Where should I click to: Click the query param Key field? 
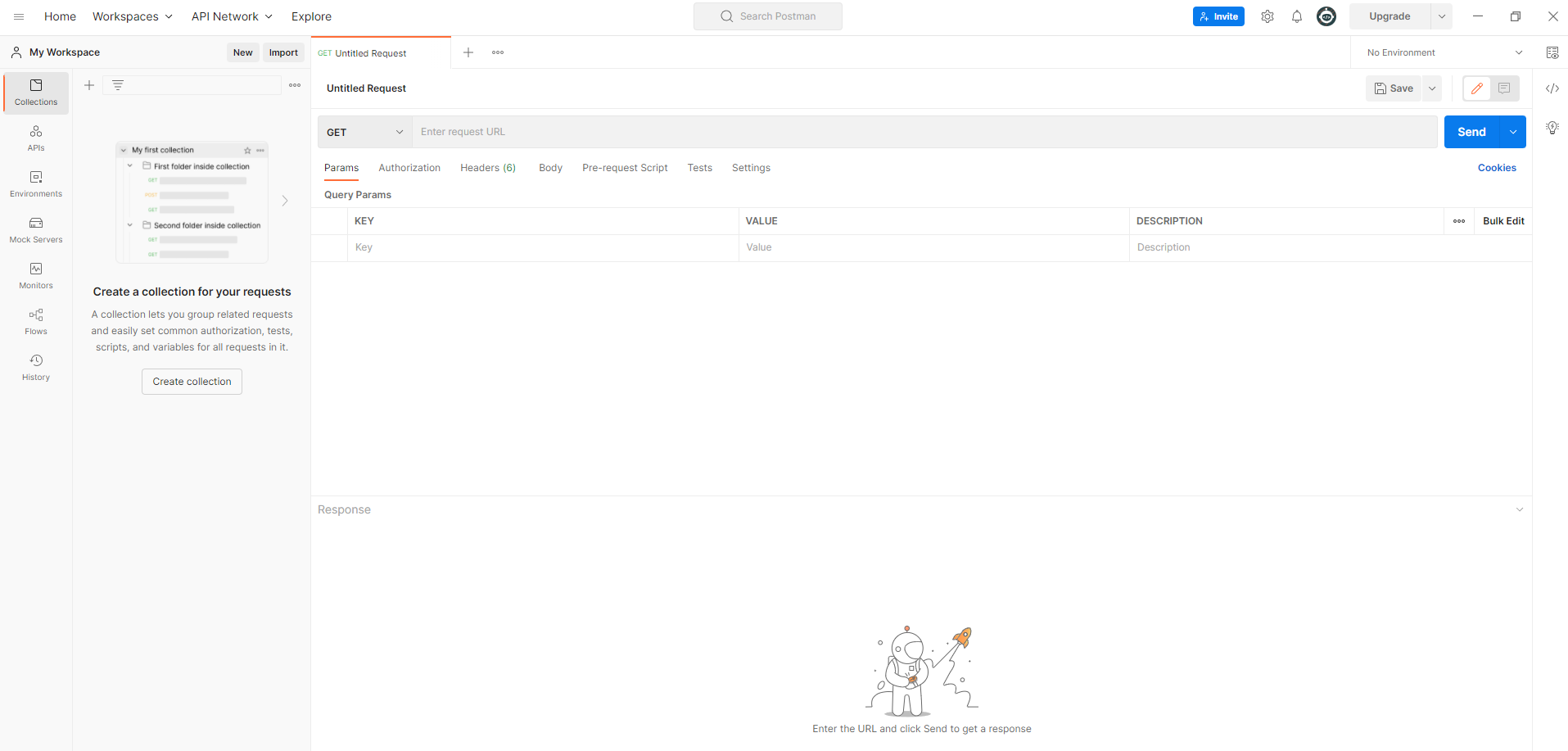pyautogui.click(x=544, y=247)
